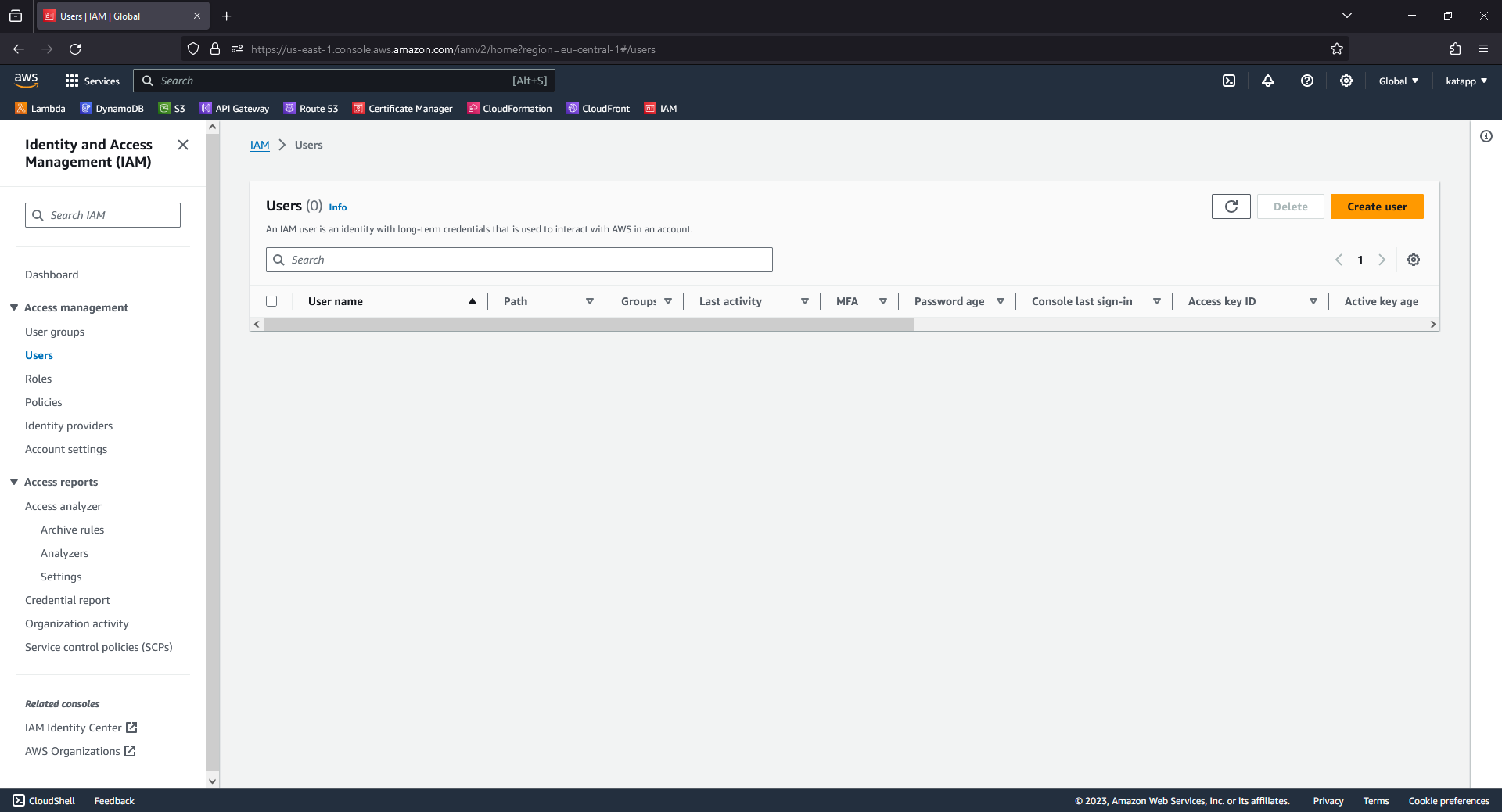Image resolution: width=1502 pixels, height=812 pixels.
Task: Click the Create user button
Action: point(1377,207)
